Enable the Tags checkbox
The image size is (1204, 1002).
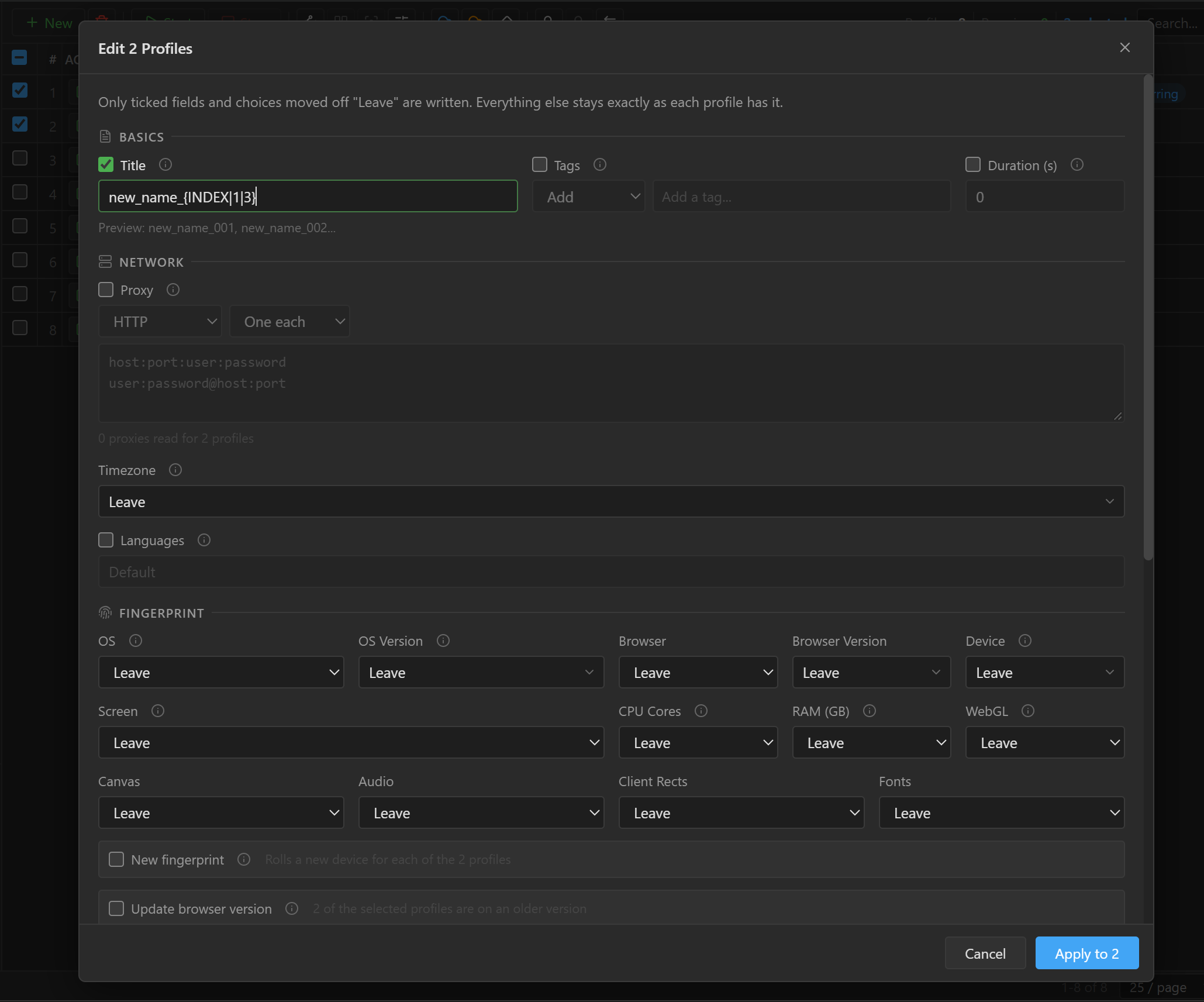pos(540,165)
